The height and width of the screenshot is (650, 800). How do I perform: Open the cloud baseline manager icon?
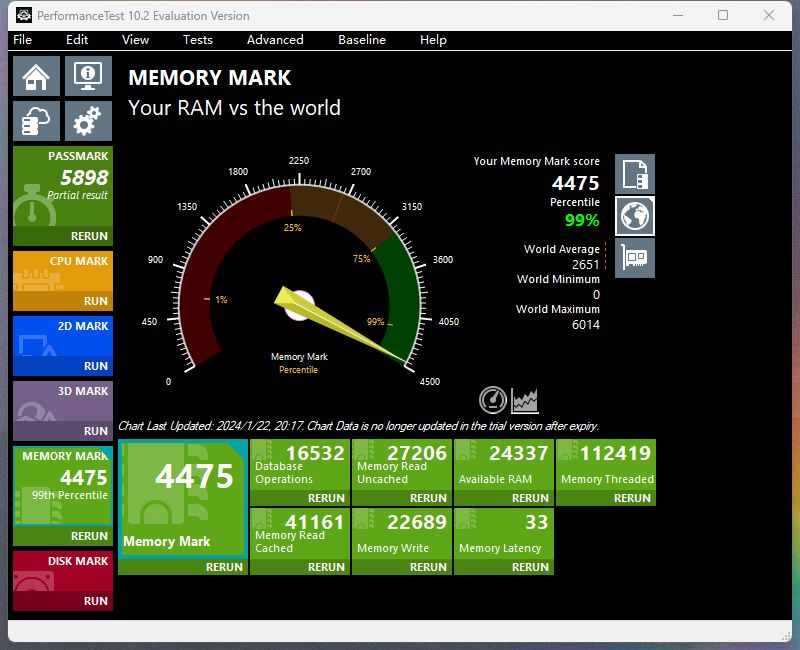pyautogui.click(x=36, y=121)
